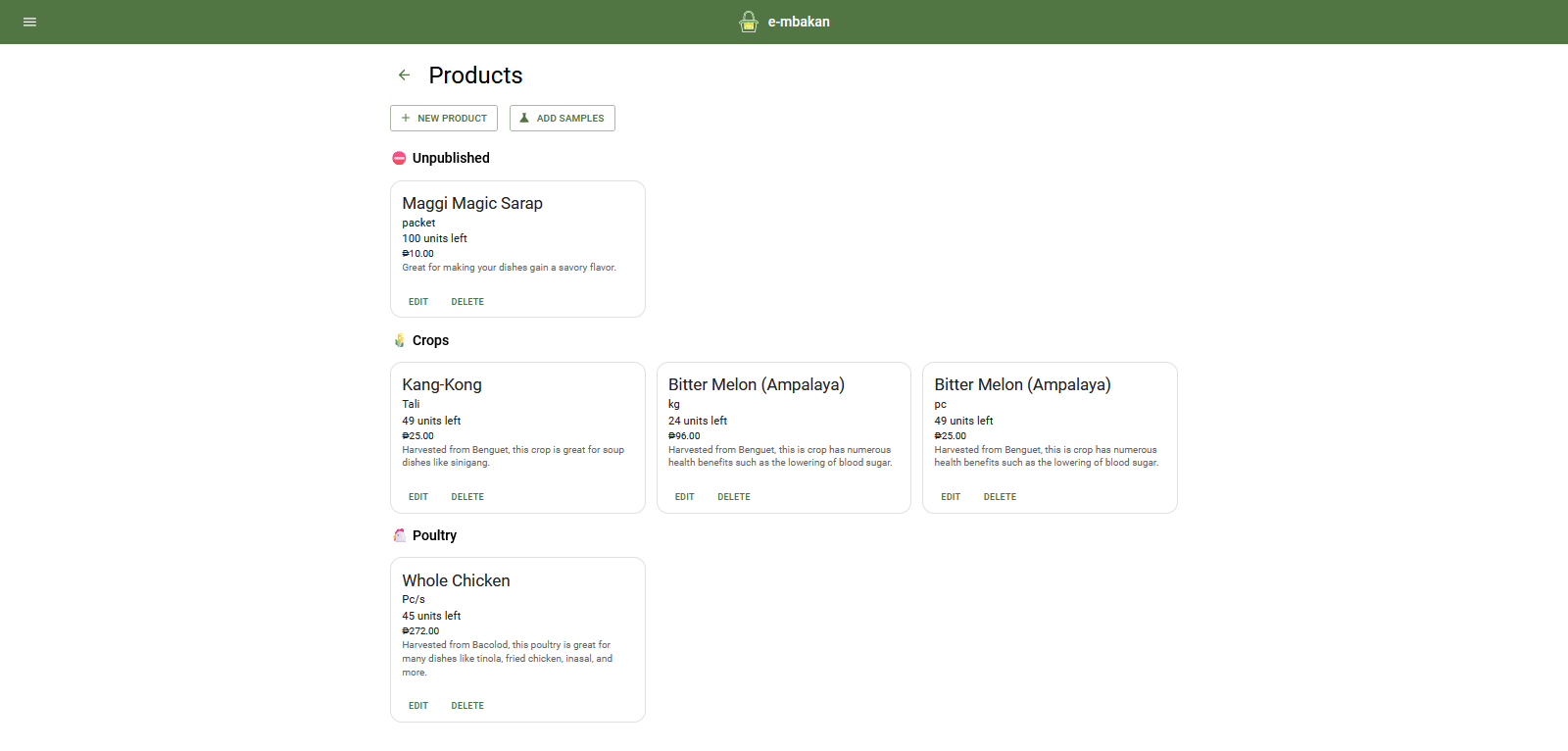The image size is (1568, 751).
Task: Edit the Kang-Kong product
Action: (x=418, y=497)
